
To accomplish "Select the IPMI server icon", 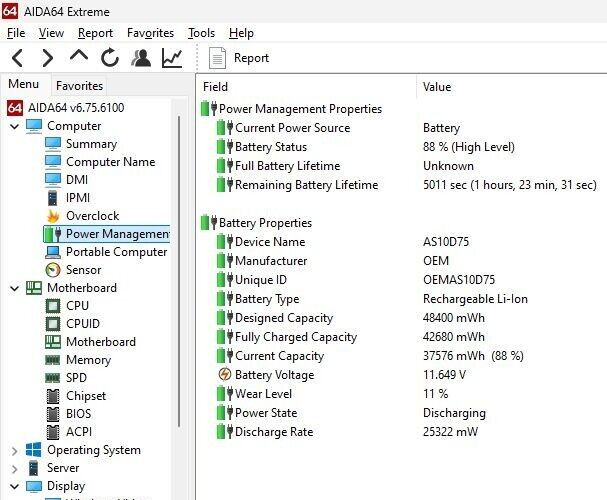I will (x=53, y=198).
